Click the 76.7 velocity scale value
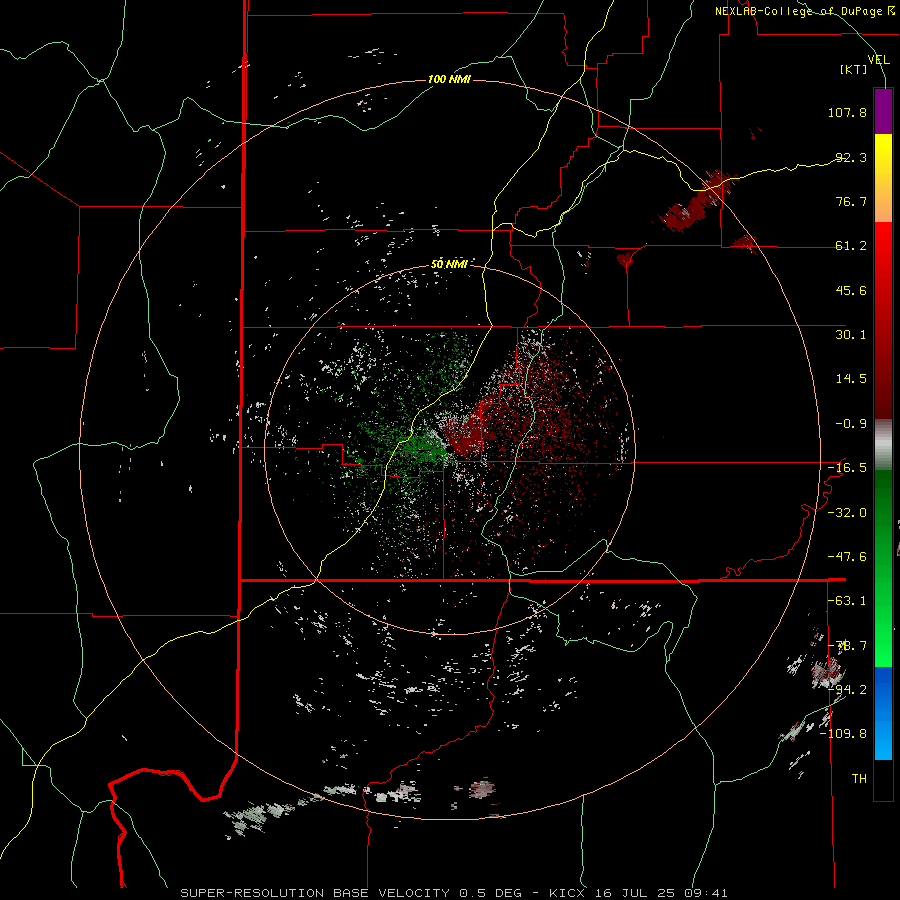 click(x=851, y=201)
